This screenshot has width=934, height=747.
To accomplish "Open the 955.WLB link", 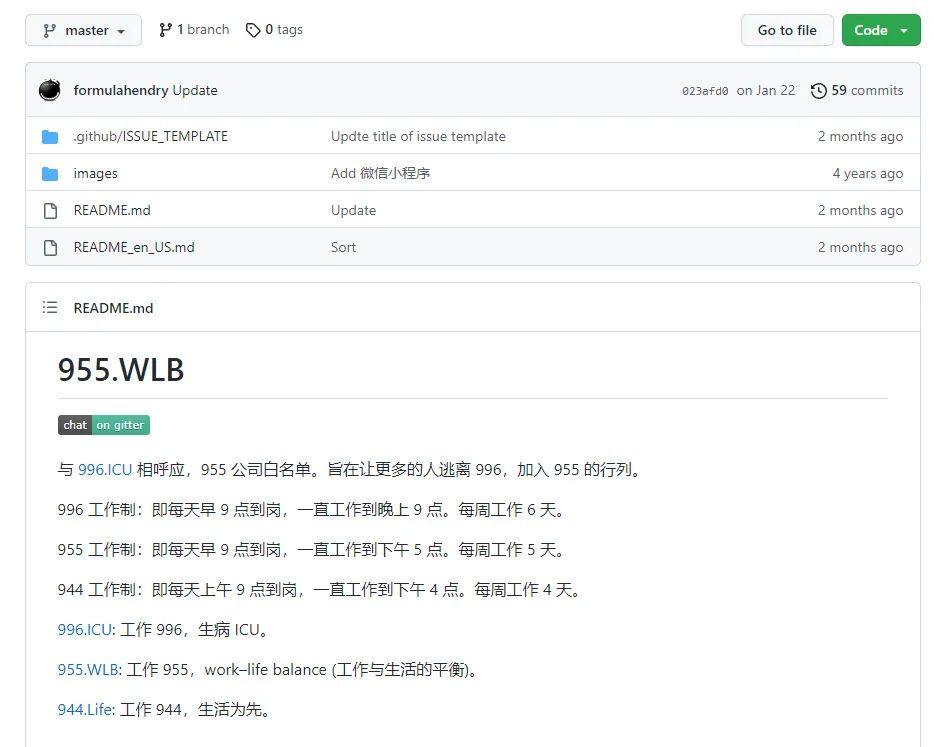I will tap(89, 670).
